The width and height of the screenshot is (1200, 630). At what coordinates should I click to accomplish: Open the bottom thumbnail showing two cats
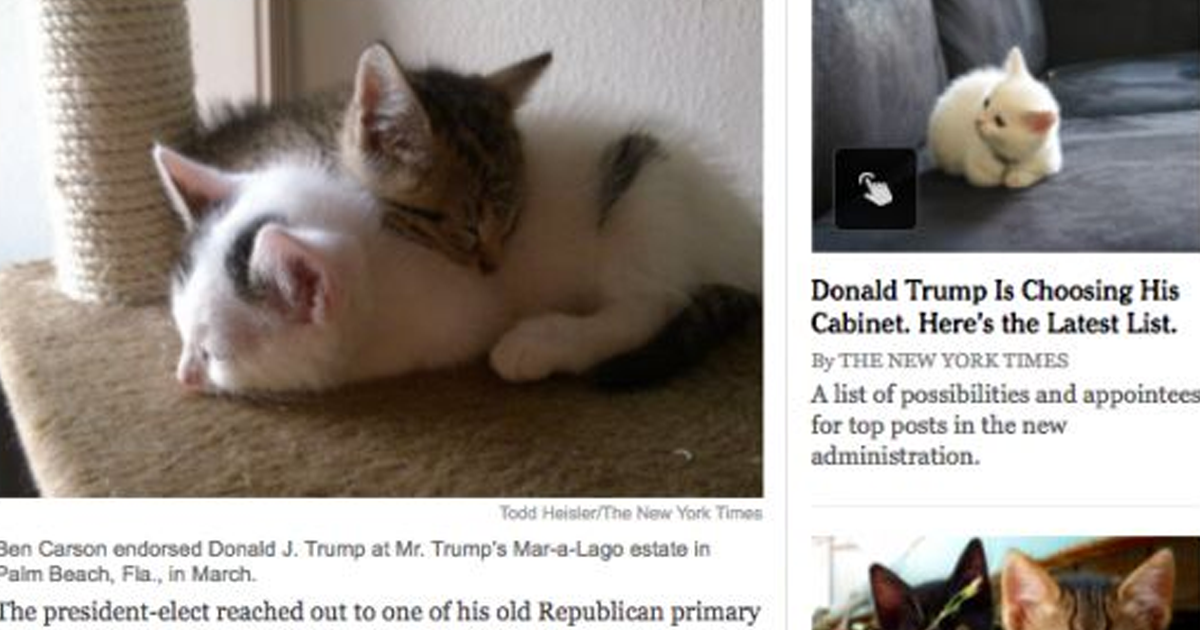1006,583
